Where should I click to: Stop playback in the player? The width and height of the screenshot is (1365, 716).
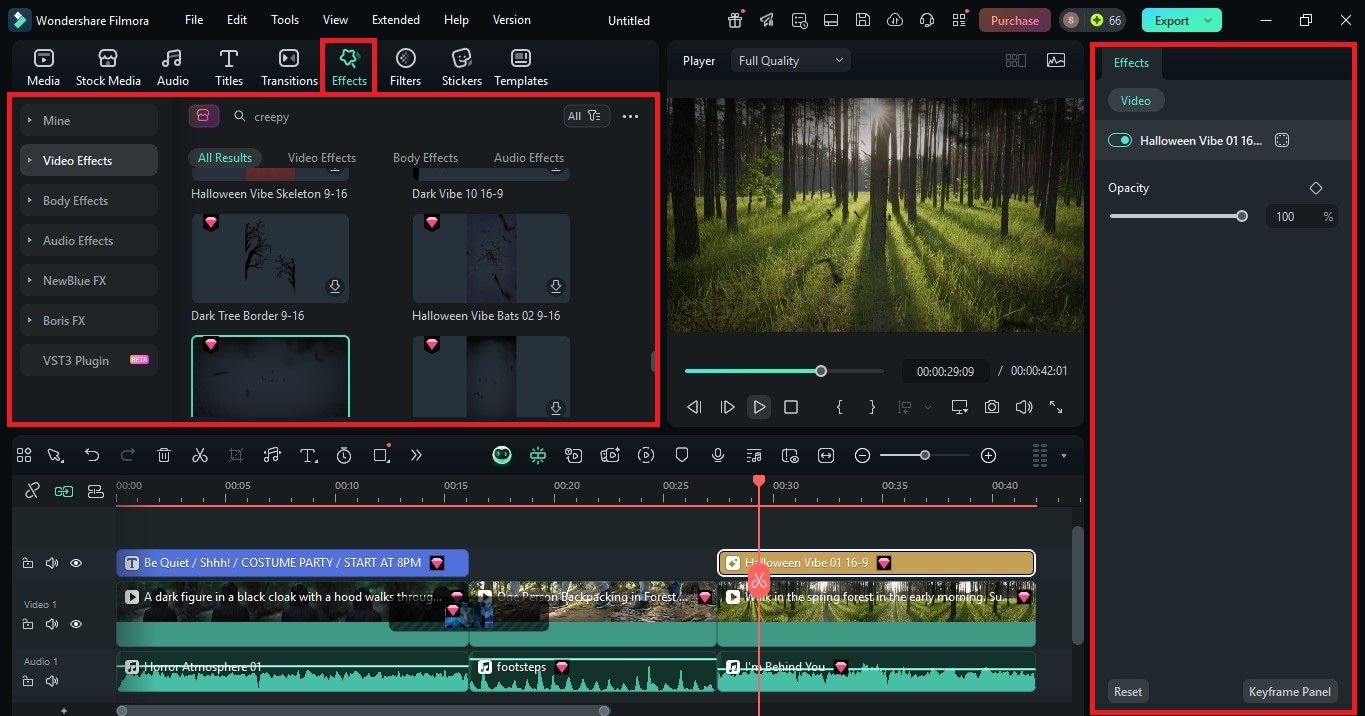[791, 407]
